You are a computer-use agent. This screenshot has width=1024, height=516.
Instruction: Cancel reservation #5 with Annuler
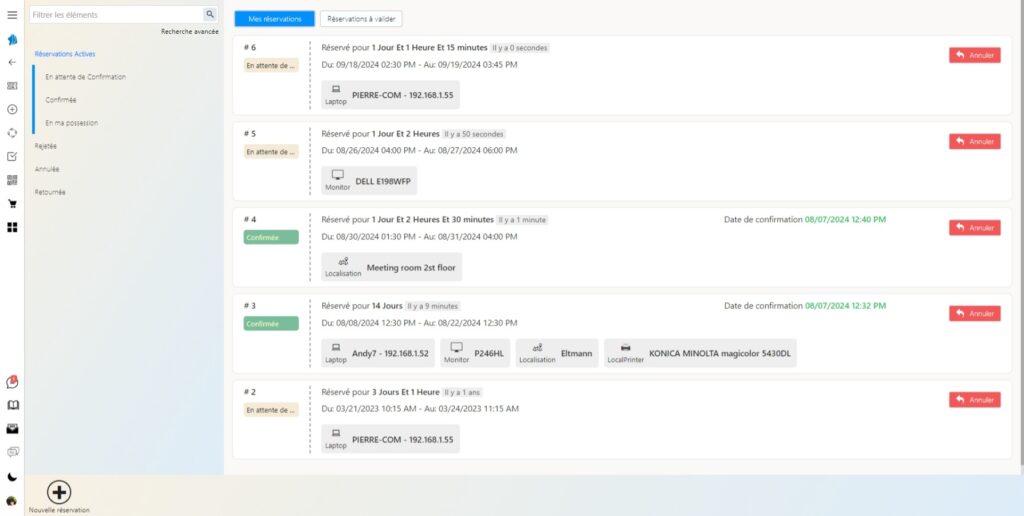[974, 141]
